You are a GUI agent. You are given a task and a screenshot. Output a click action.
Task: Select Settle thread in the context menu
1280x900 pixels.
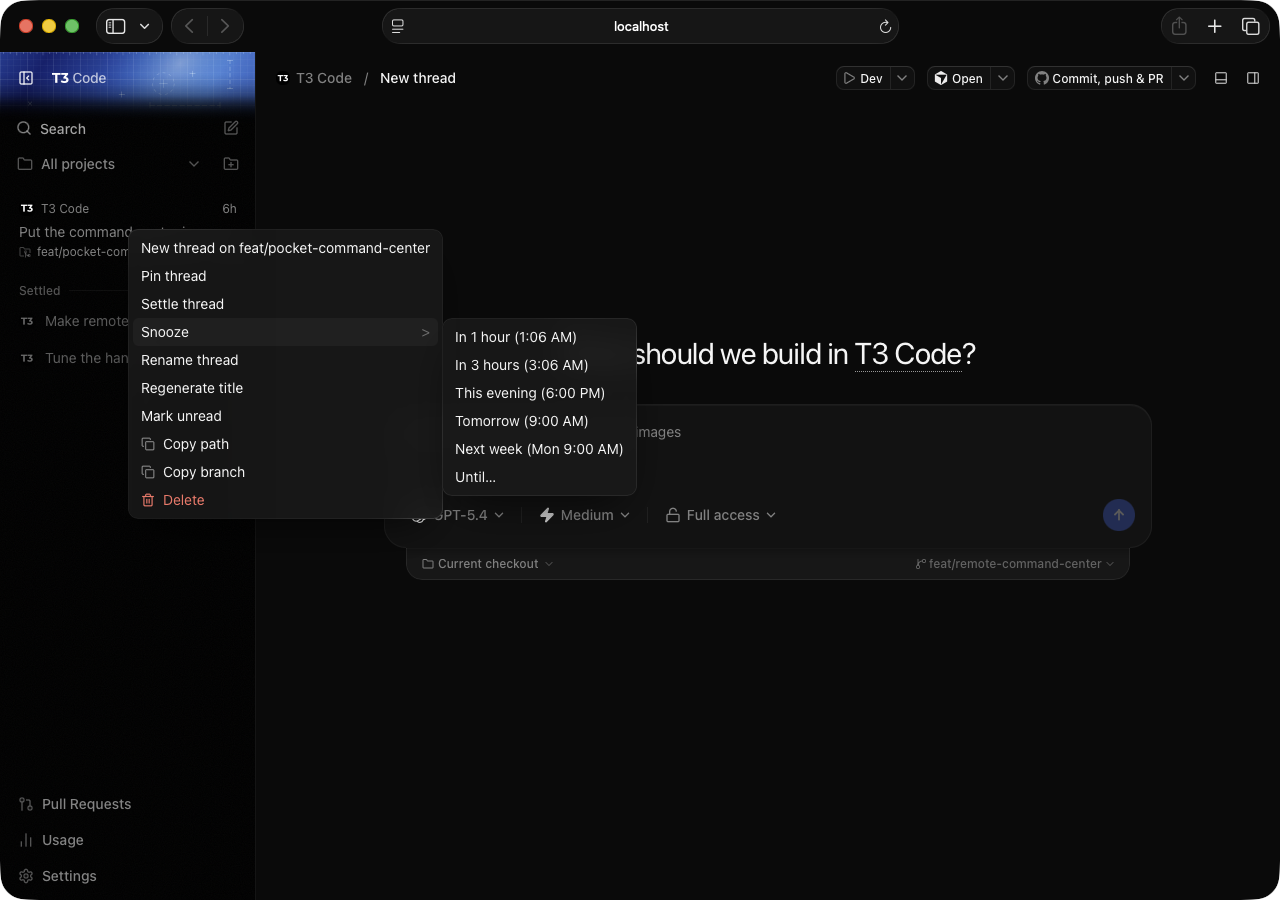(286, 304)
